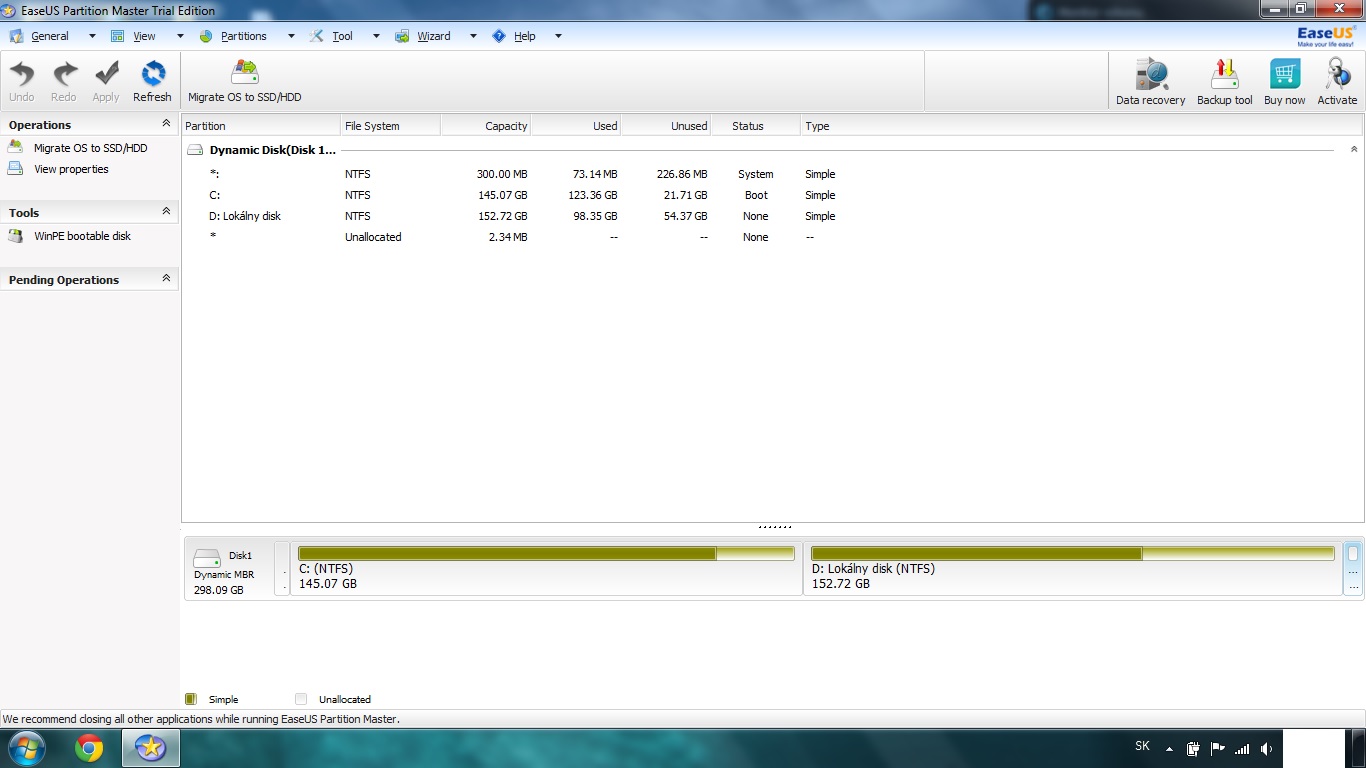Open Google Chrome from the taskbar
Viewport: 1366px width, 768px height.
coord(89,748)
